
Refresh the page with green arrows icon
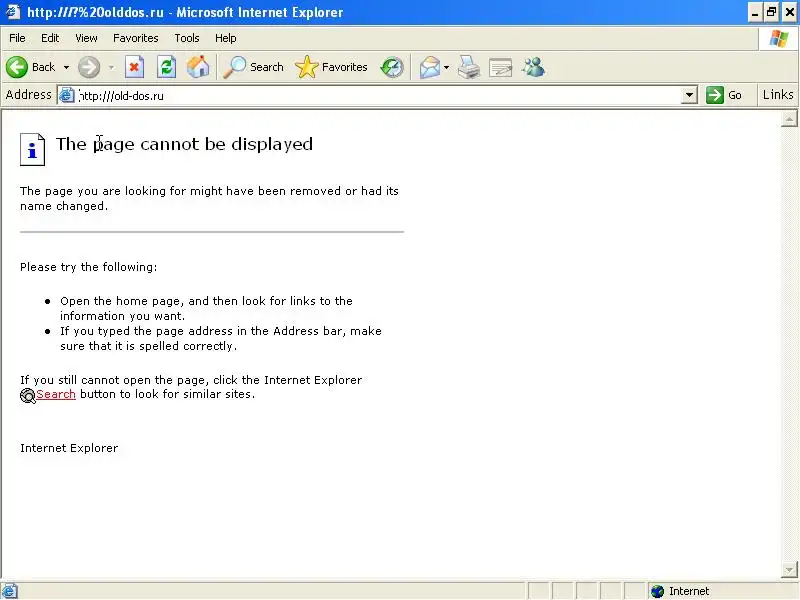[x=166, y=67]
